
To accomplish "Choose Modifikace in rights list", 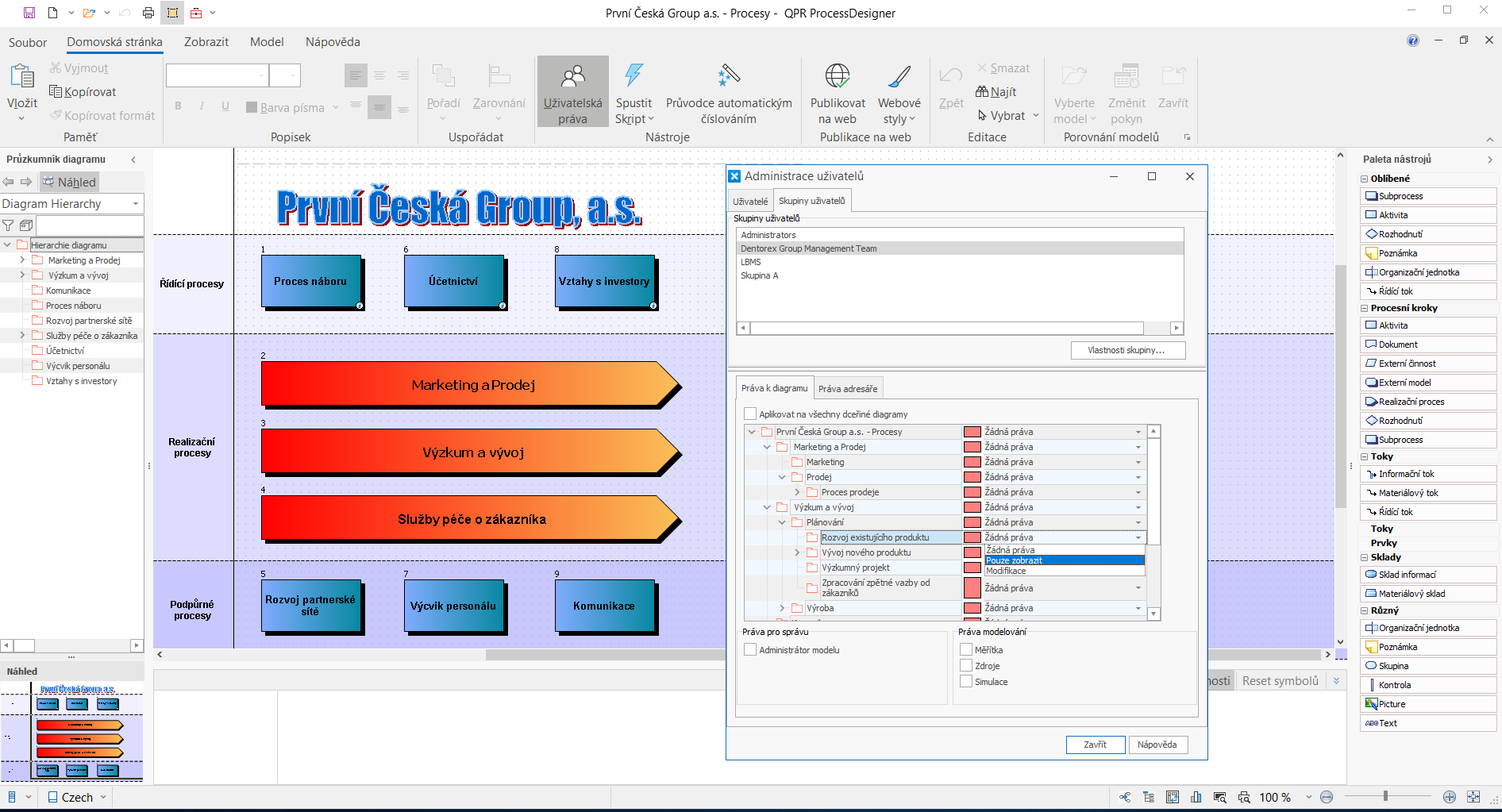I will [x=1065, y=571].
